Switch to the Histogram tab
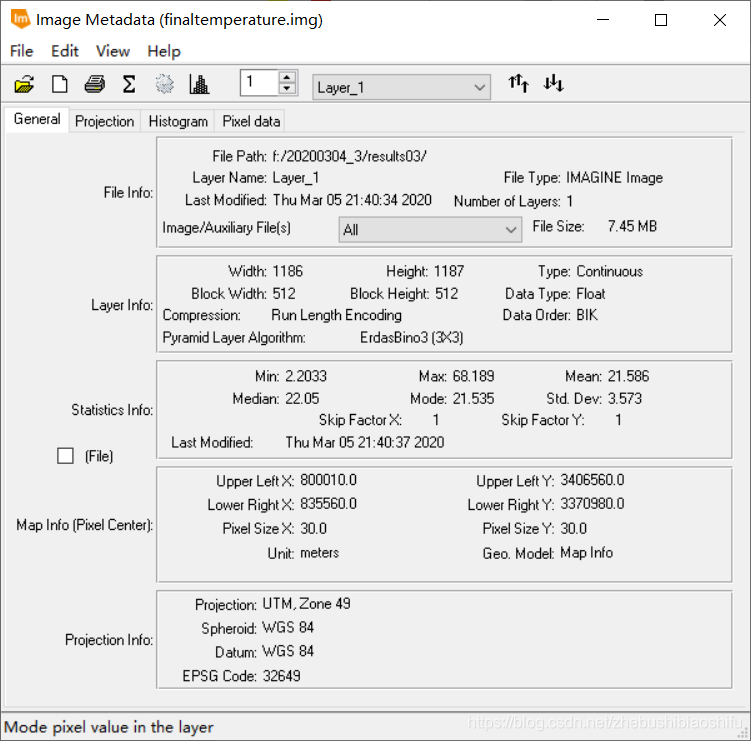 (178, 121)
